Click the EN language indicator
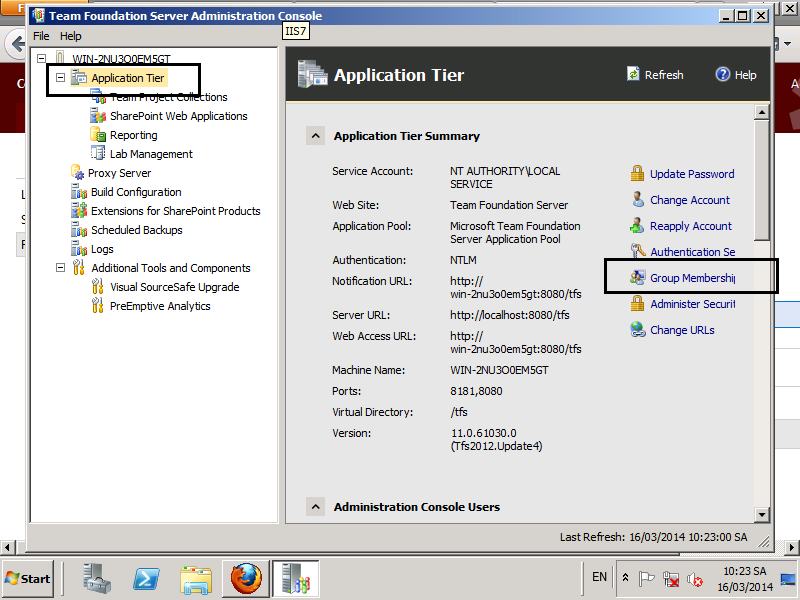This screenshot has height=600, width=800. coord(599,577)
